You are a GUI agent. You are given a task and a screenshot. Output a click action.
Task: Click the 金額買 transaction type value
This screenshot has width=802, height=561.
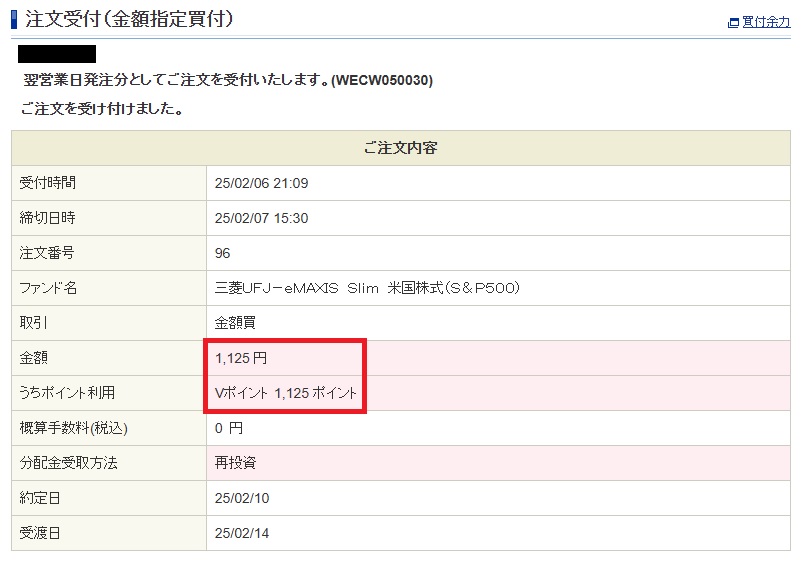tap(235, 323)
